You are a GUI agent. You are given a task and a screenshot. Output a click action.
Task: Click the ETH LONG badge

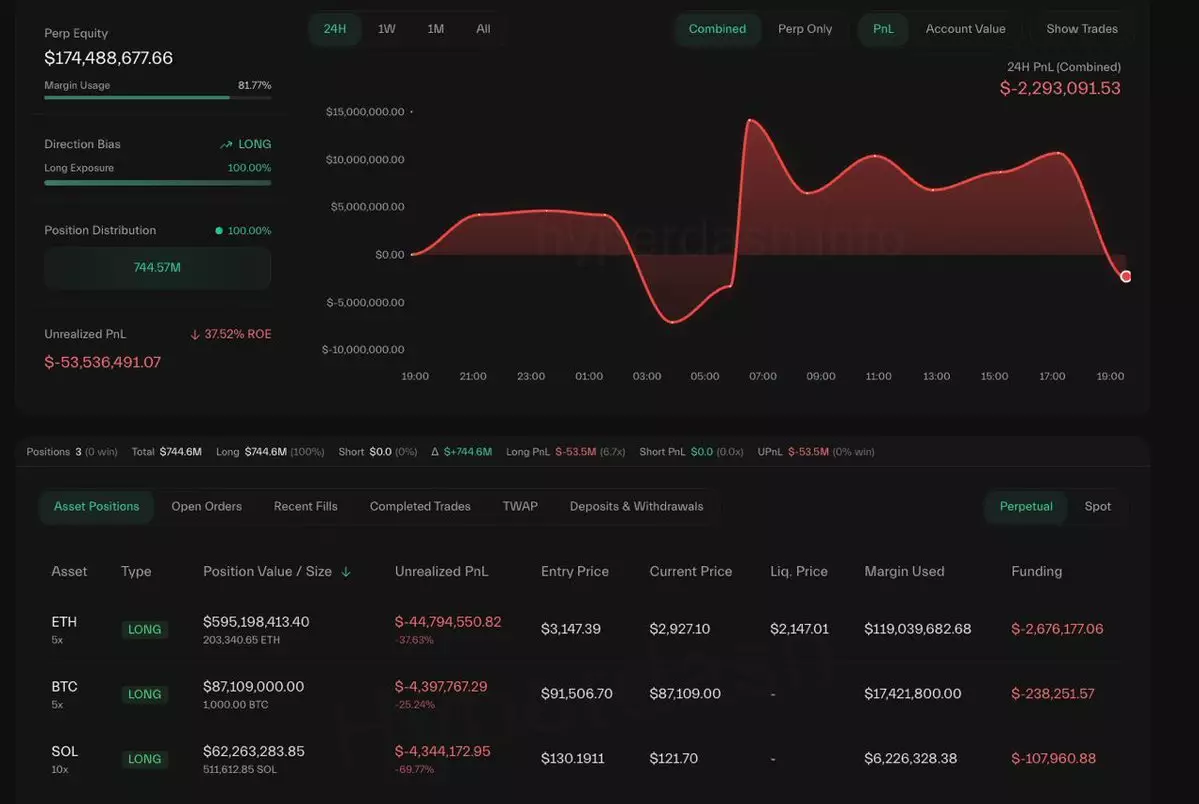point(144,630)
